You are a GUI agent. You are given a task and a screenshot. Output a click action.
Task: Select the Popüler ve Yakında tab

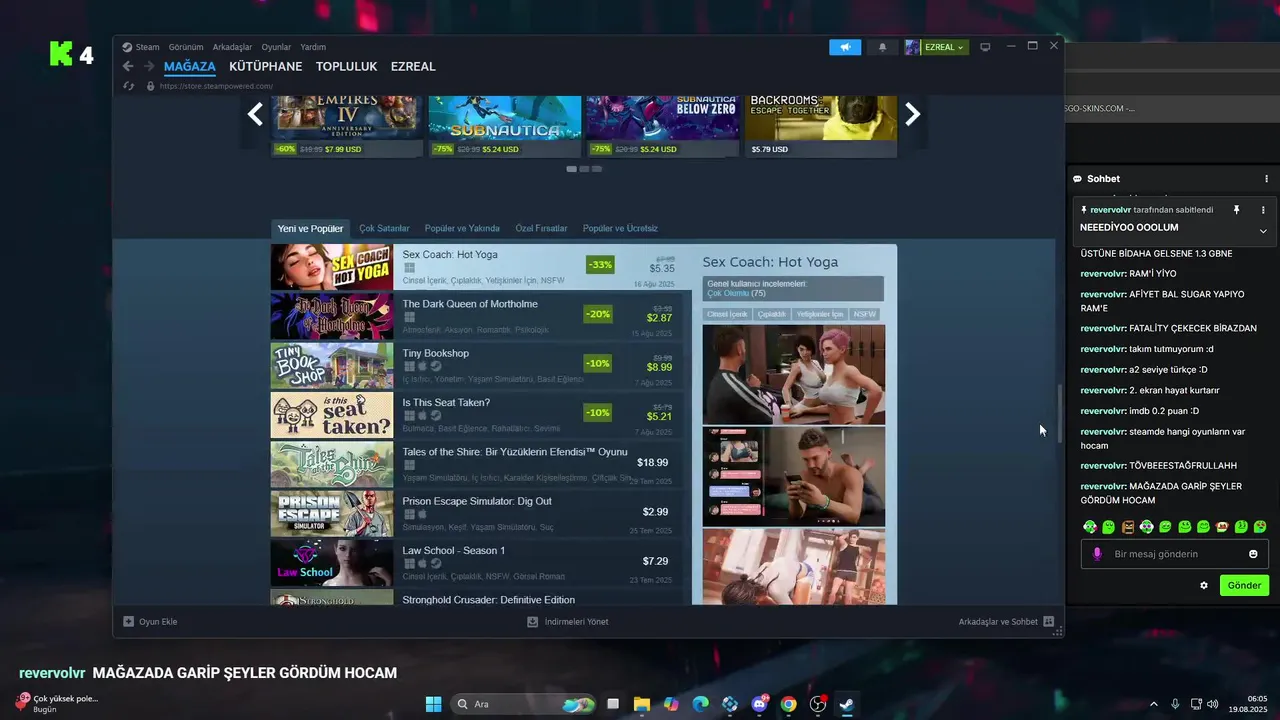pos(462,229)
